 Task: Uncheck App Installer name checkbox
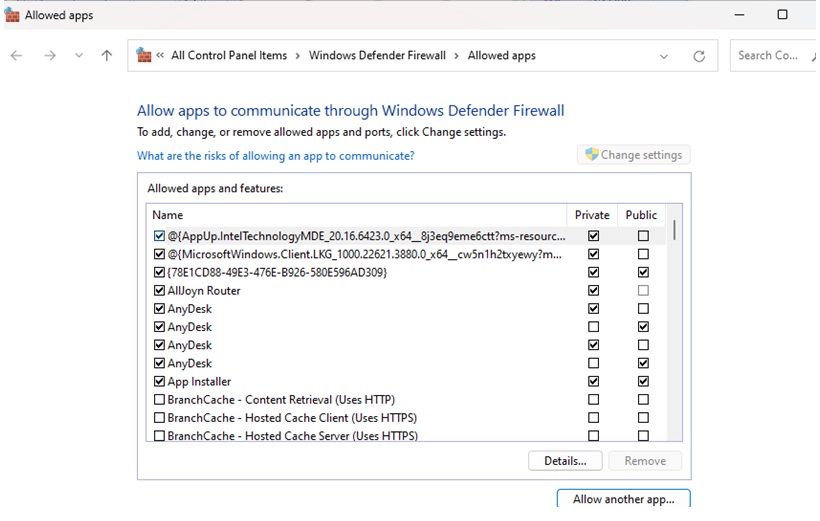coord(159,381)
